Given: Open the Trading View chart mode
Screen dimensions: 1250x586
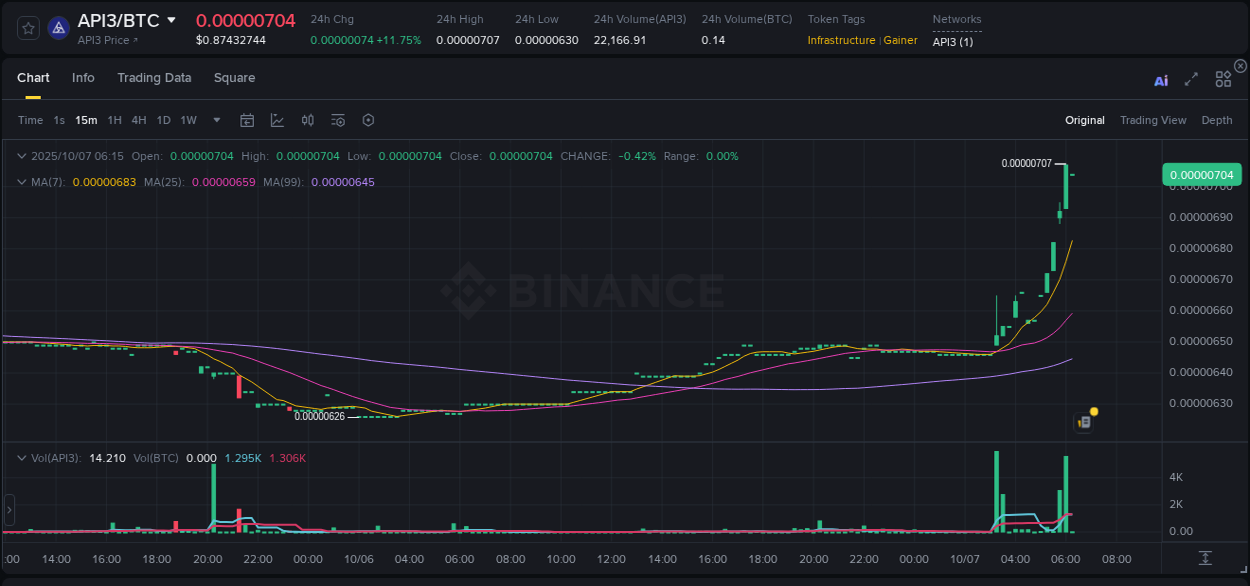Looking at the screenshot, I should pos(1153,120).
